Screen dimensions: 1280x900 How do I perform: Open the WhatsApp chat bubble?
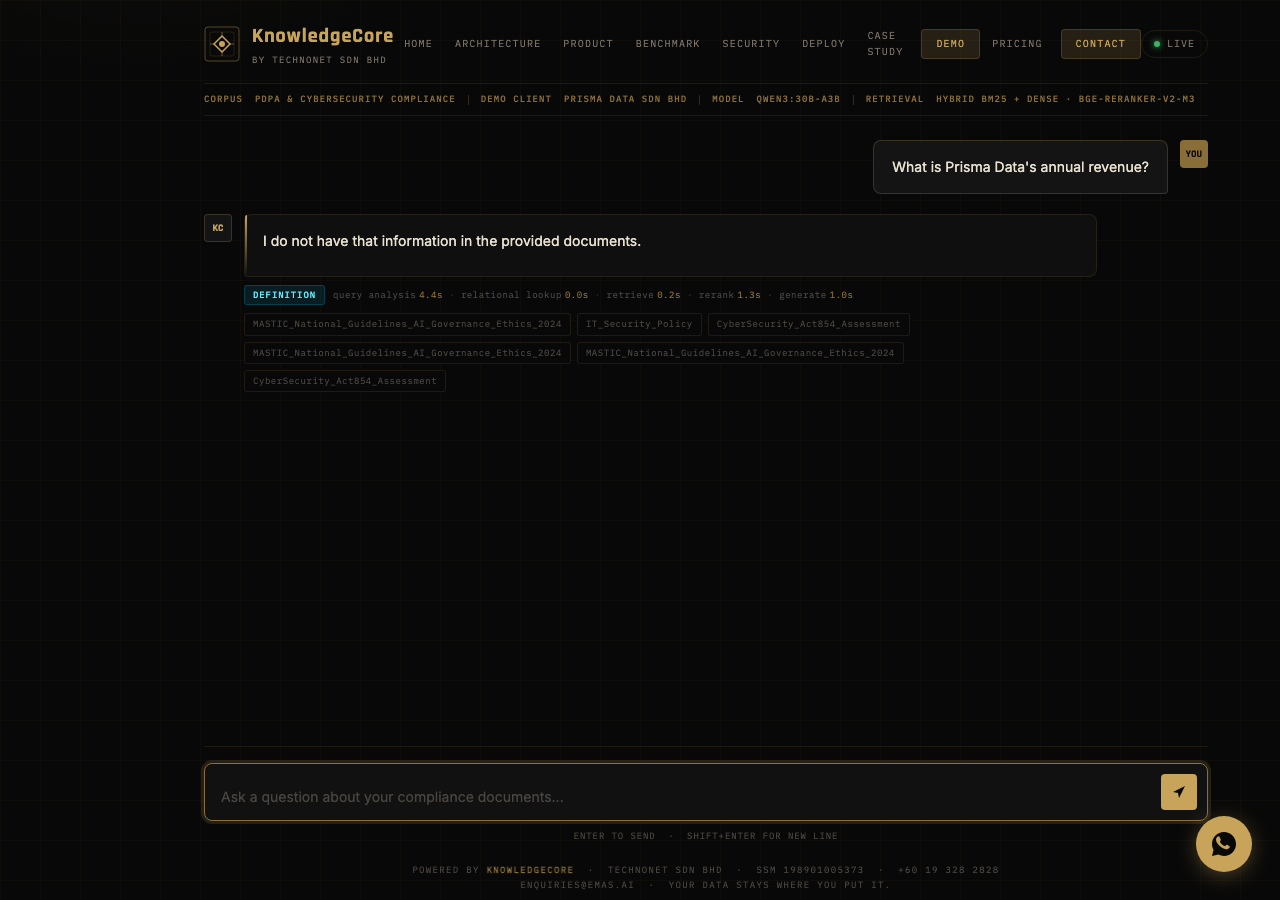[1224, 844]
